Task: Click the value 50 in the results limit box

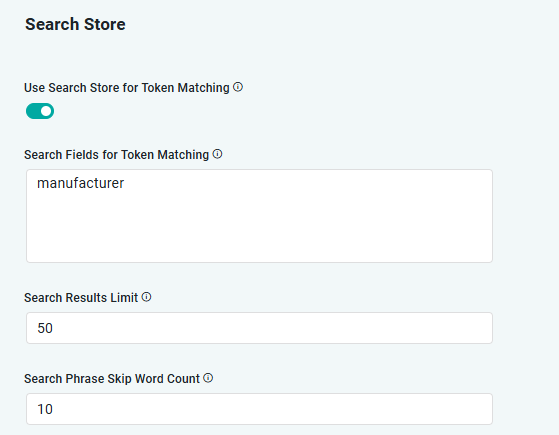Action: coord(45,328)
